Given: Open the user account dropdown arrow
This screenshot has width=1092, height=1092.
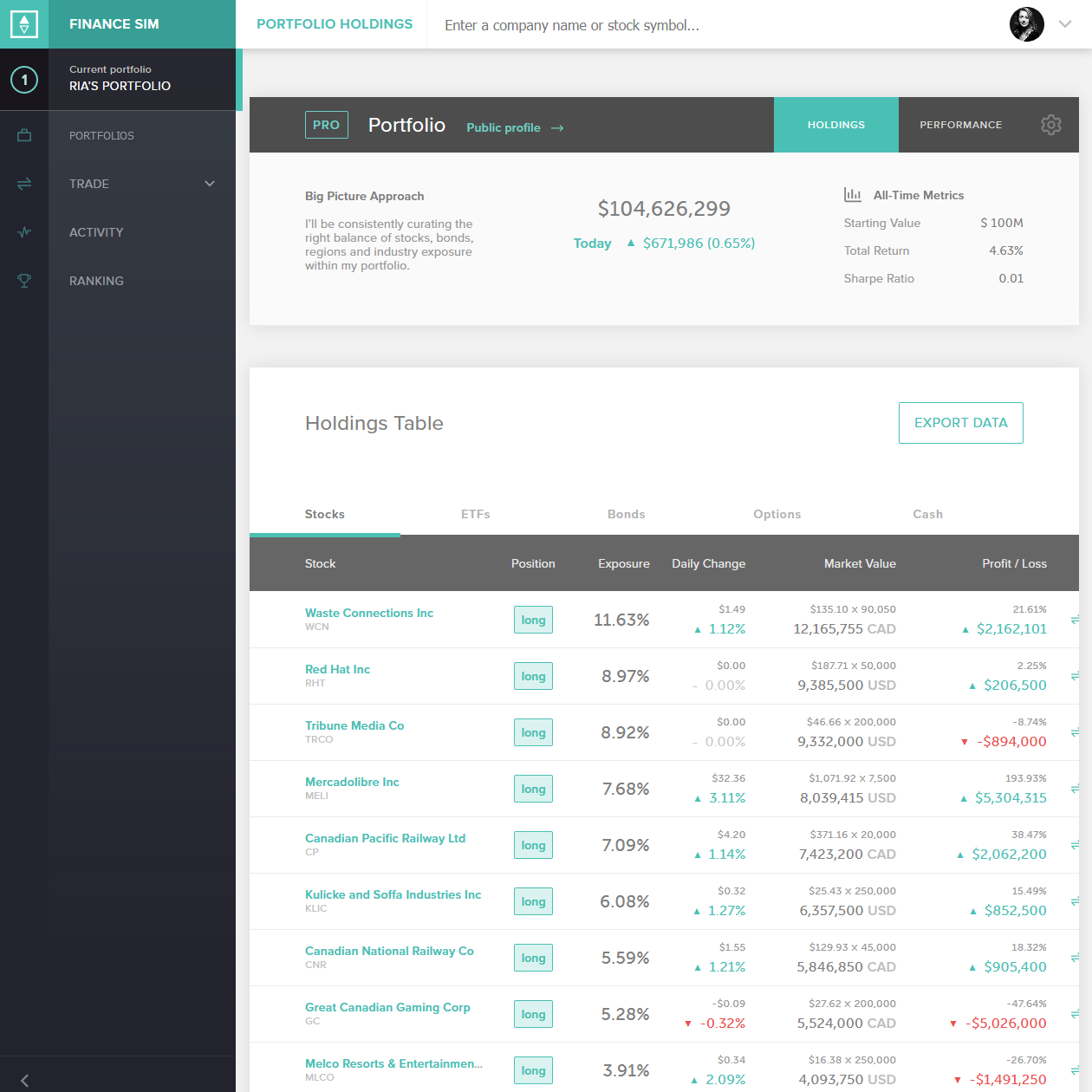Looking at the screenshot, I should [1065, 24].
